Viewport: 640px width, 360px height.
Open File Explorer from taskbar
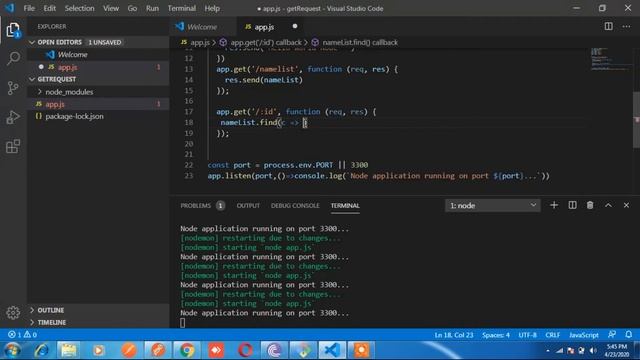coord(69,350)
